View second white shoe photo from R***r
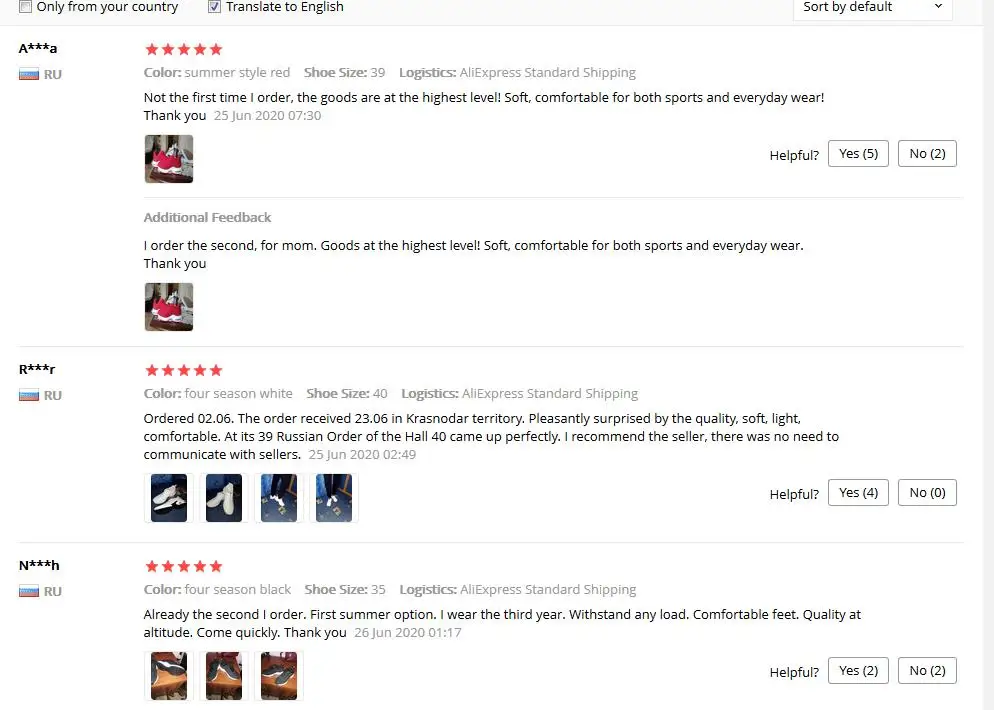 pyautogui.click(x=224, y=498)
